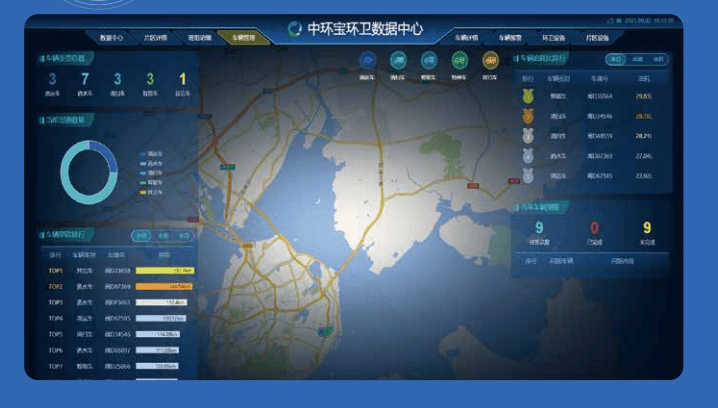Select the month option in mileage ranking toggle
This screenshot has width=718, height=408.
pyautogui.click(x=184, y=236)
